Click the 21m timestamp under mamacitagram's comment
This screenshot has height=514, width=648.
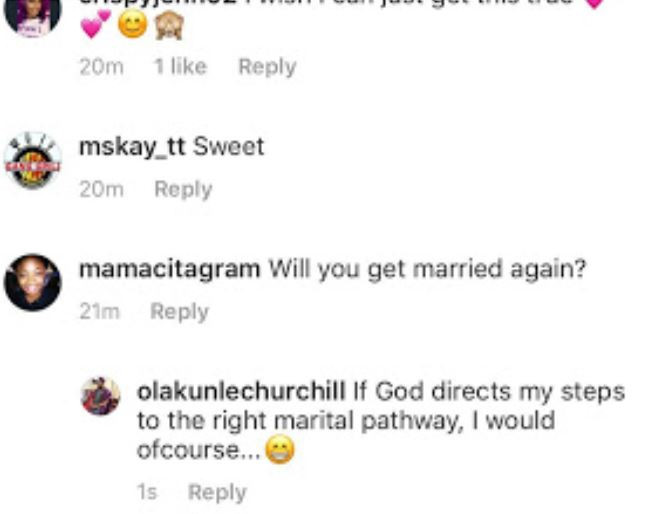click(x=99, y=311)
